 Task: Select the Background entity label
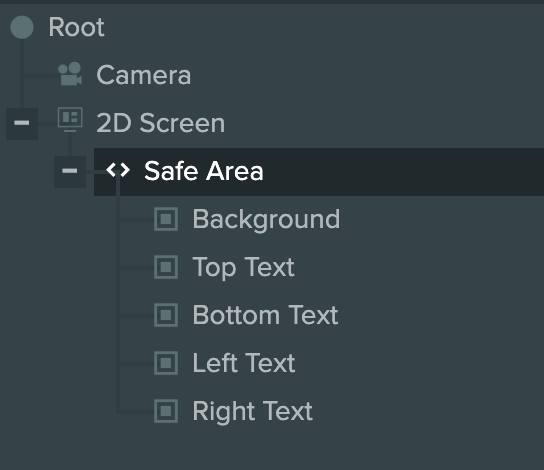266,220
